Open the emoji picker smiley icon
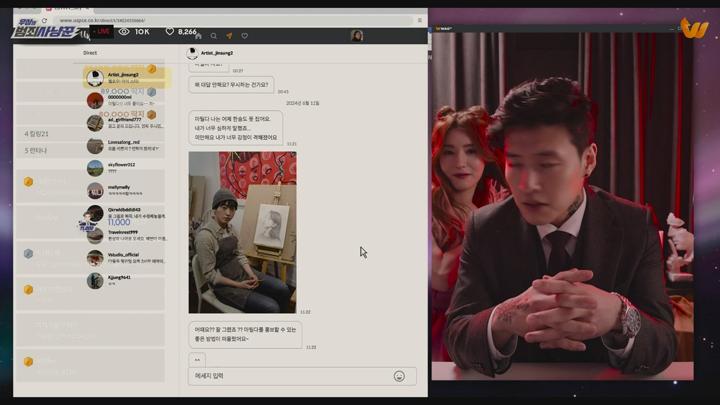Viewport: 720px width, 405px height. tap(399, 376)
